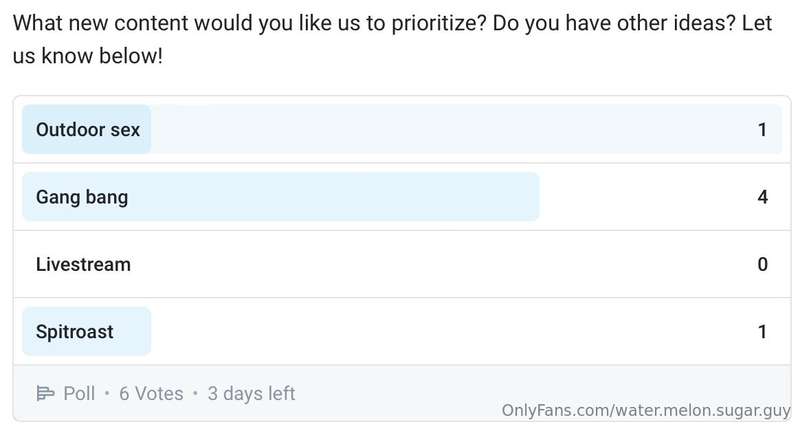Image resolution: width=800 pixels, height=429 pixels.
Task: Click the vote count 0 beside Livestream
Action: (762, 265)
